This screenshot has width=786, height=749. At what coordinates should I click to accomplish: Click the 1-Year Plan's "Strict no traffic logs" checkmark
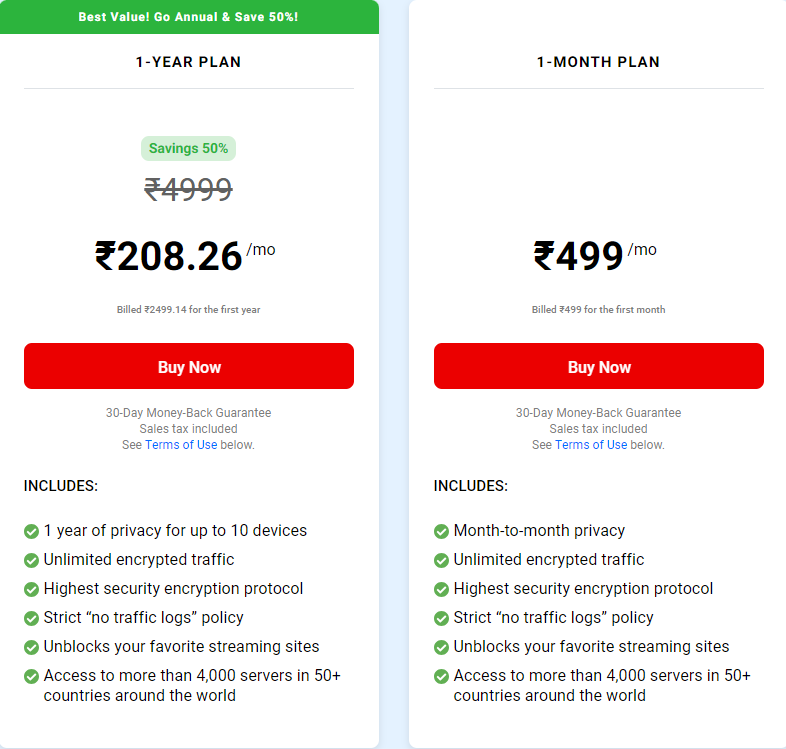click(32, 618)
